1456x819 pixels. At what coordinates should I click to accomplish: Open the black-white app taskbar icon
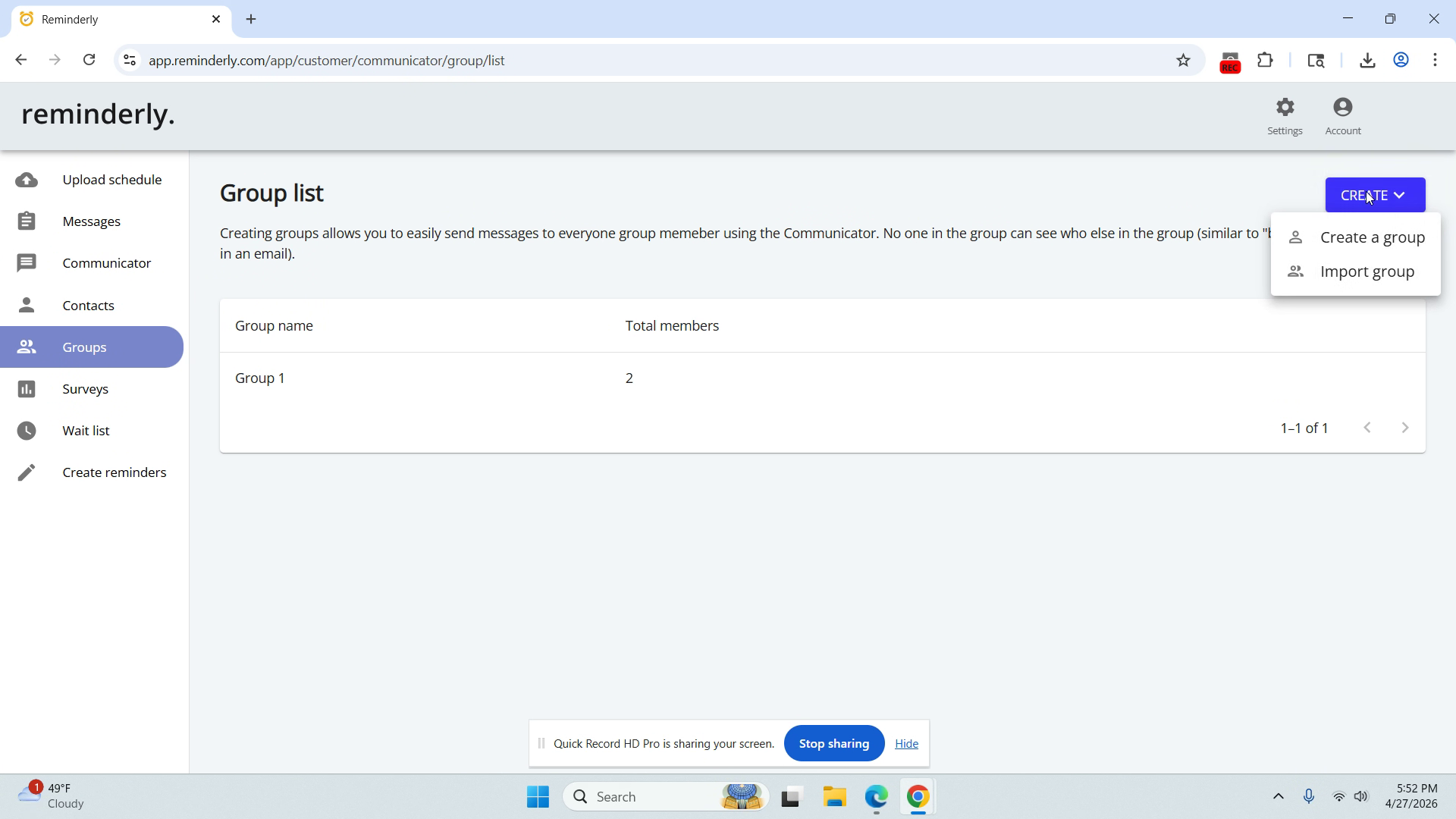click(792, 797)
